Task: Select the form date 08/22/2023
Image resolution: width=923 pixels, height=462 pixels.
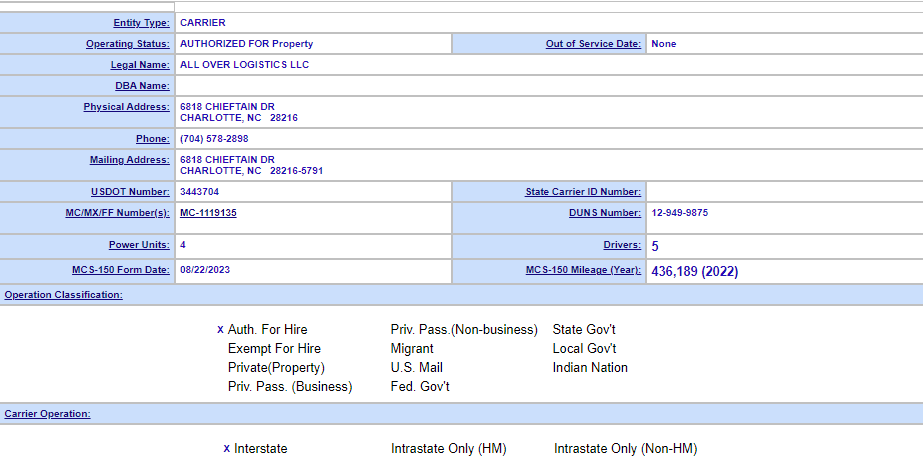Action: tap(205, 270)
